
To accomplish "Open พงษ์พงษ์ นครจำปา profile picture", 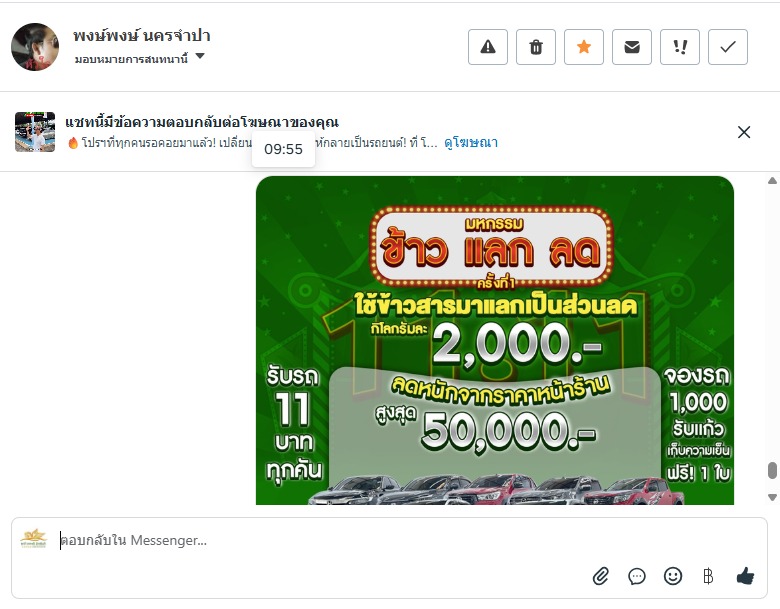I will tap(35, 47).
